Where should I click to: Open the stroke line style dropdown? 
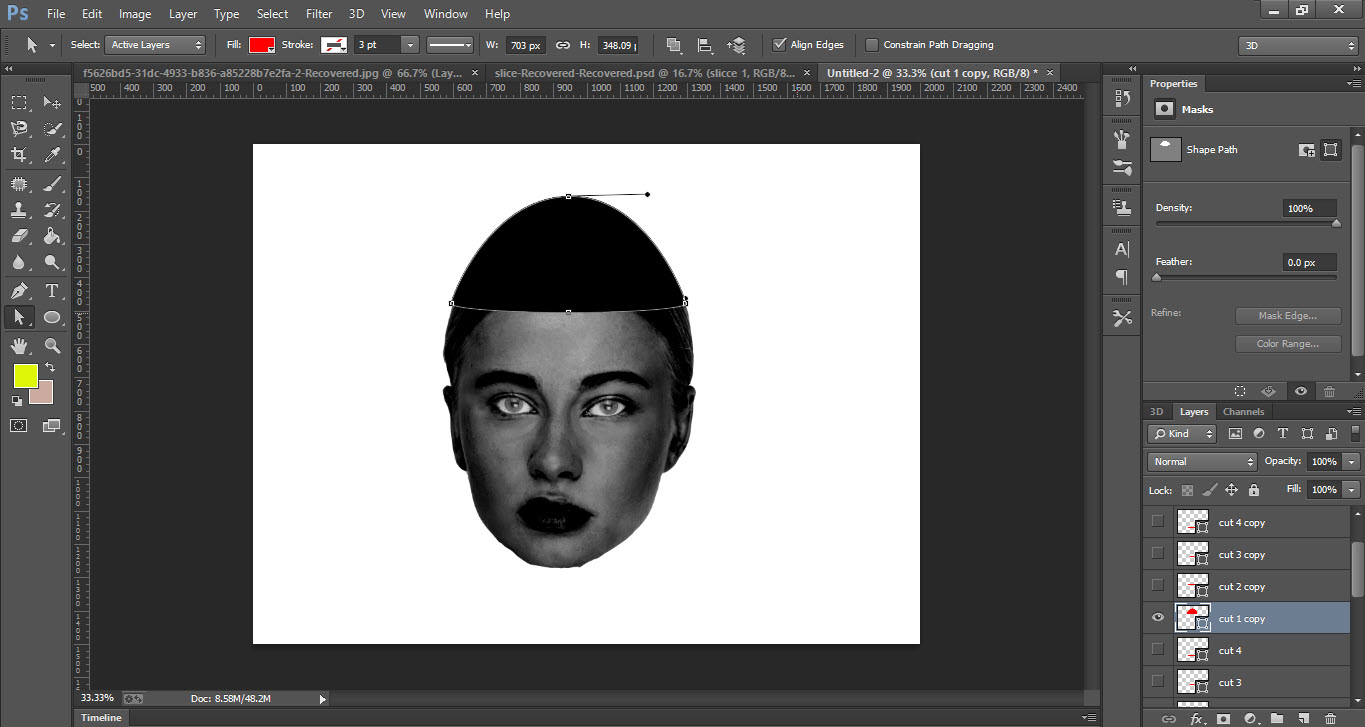(450, 45)
